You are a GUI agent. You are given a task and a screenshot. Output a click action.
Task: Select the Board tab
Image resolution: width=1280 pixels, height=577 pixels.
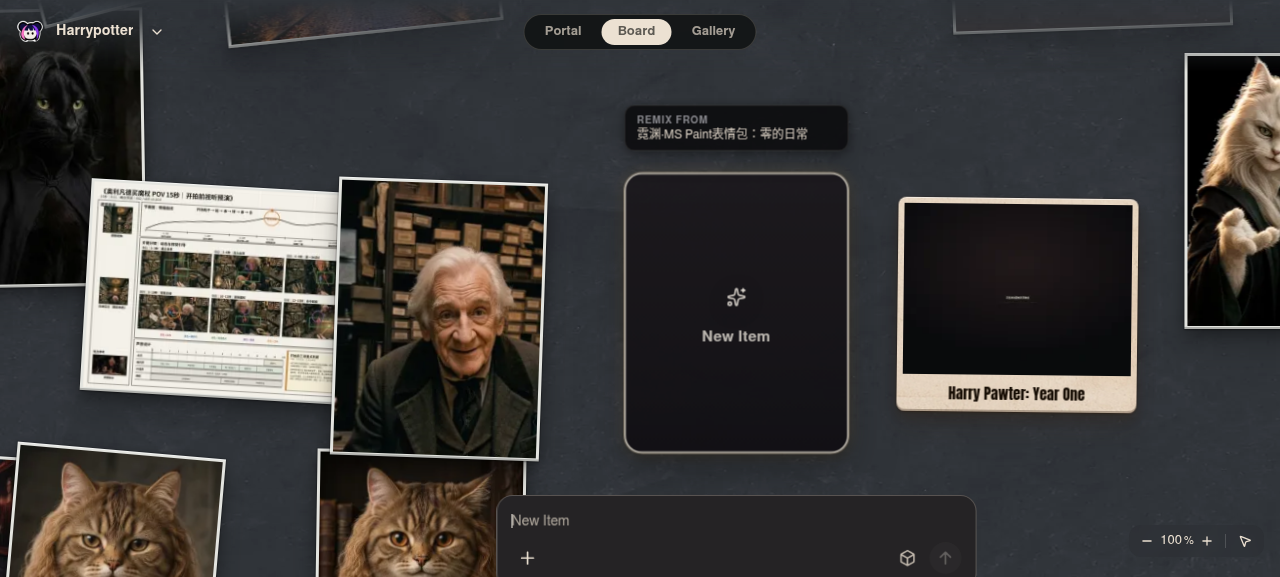pos(636,31)
